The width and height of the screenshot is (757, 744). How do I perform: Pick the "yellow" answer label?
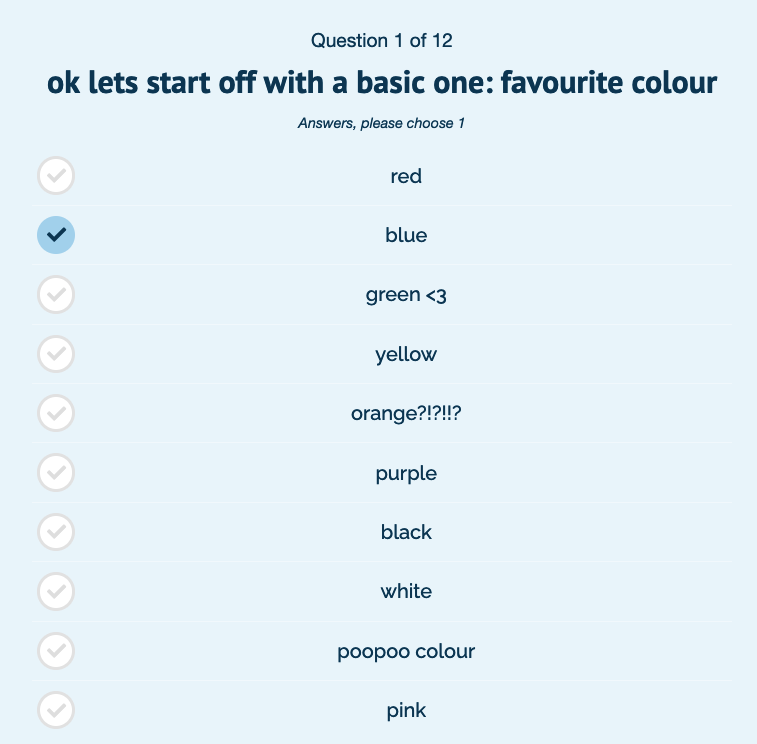coord(406,354)
